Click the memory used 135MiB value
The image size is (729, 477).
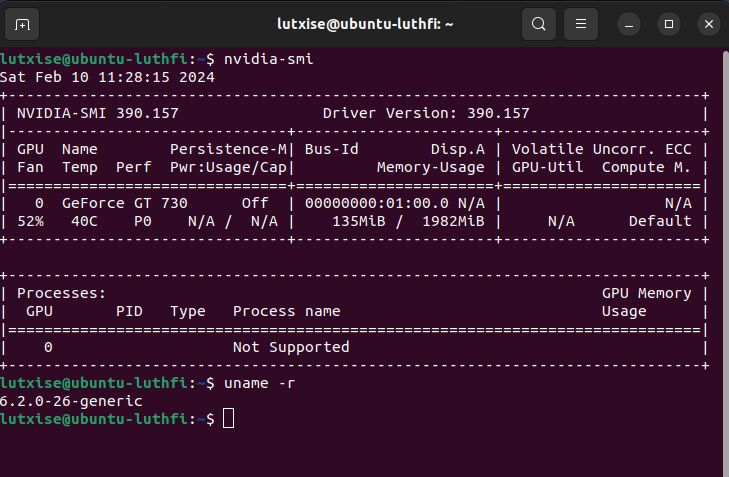[x=358, y=221]
